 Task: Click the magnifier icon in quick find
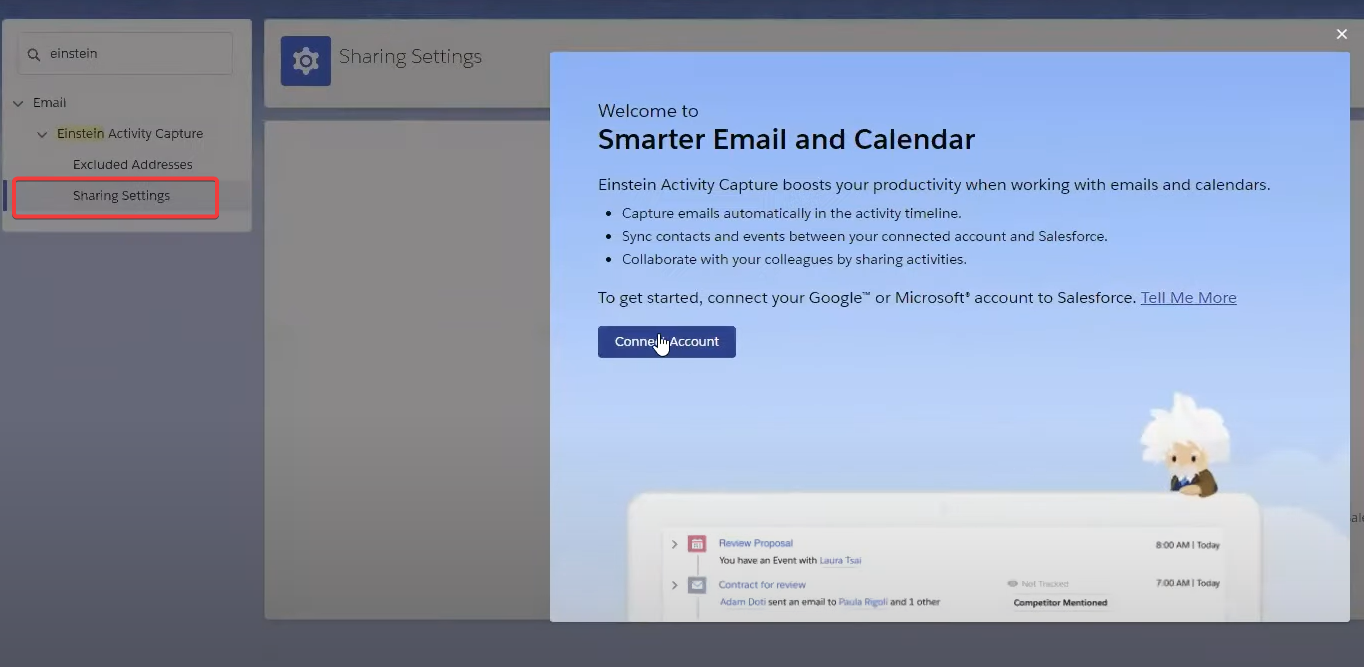click(34, 55)
